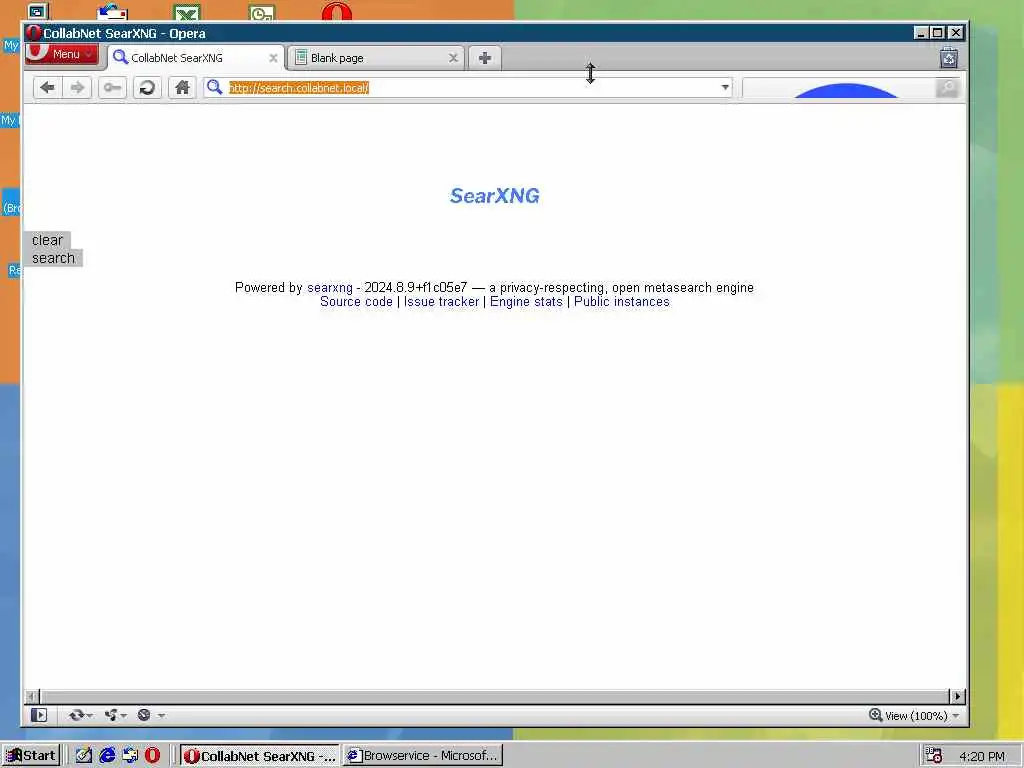Click third quick launch icon with arrows

pyautogui.click(x=130, y=756)
